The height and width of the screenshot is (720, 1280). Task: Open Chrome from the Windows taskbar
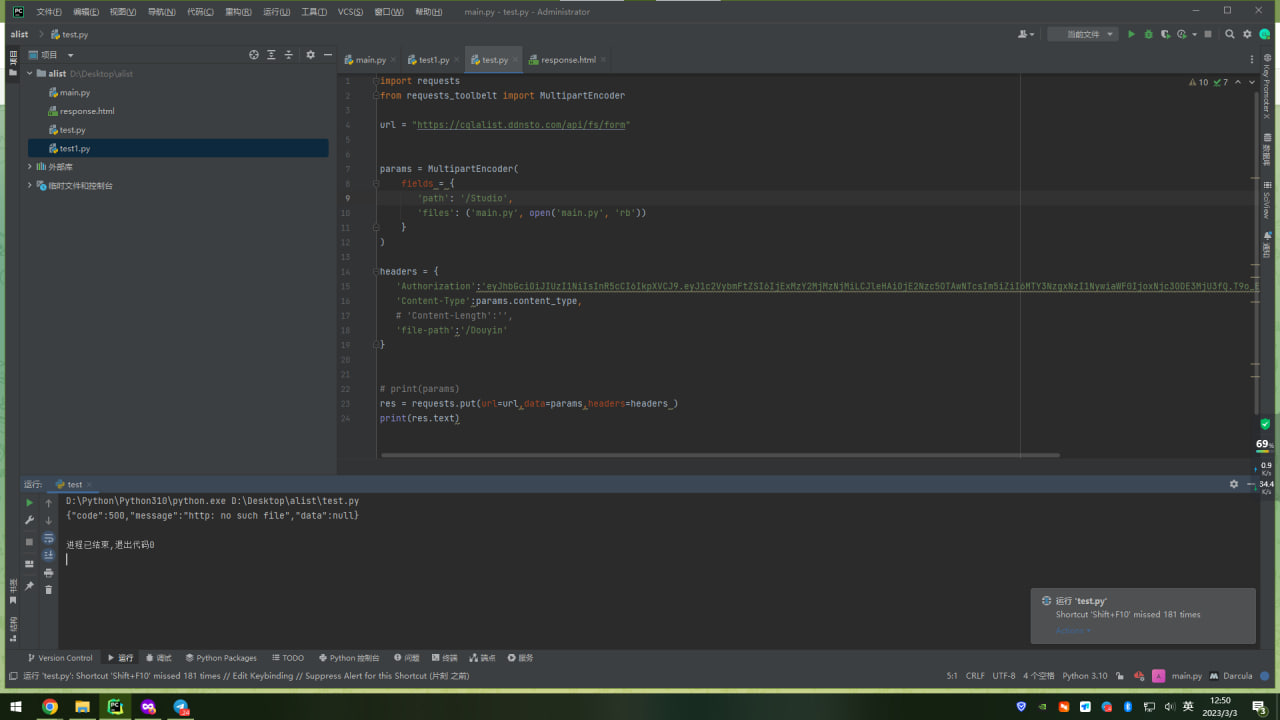coord(49,707)
